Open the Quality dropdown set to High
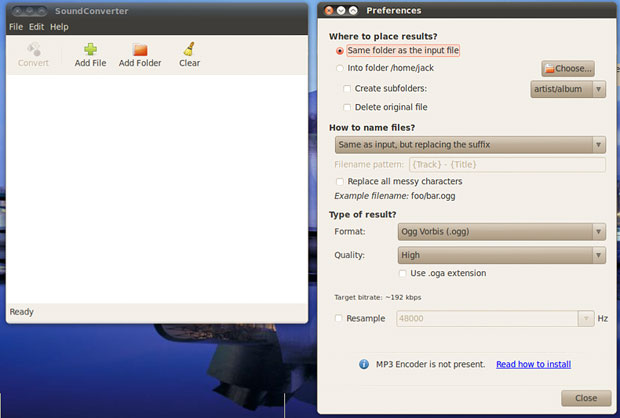 [x=502, y=255]
